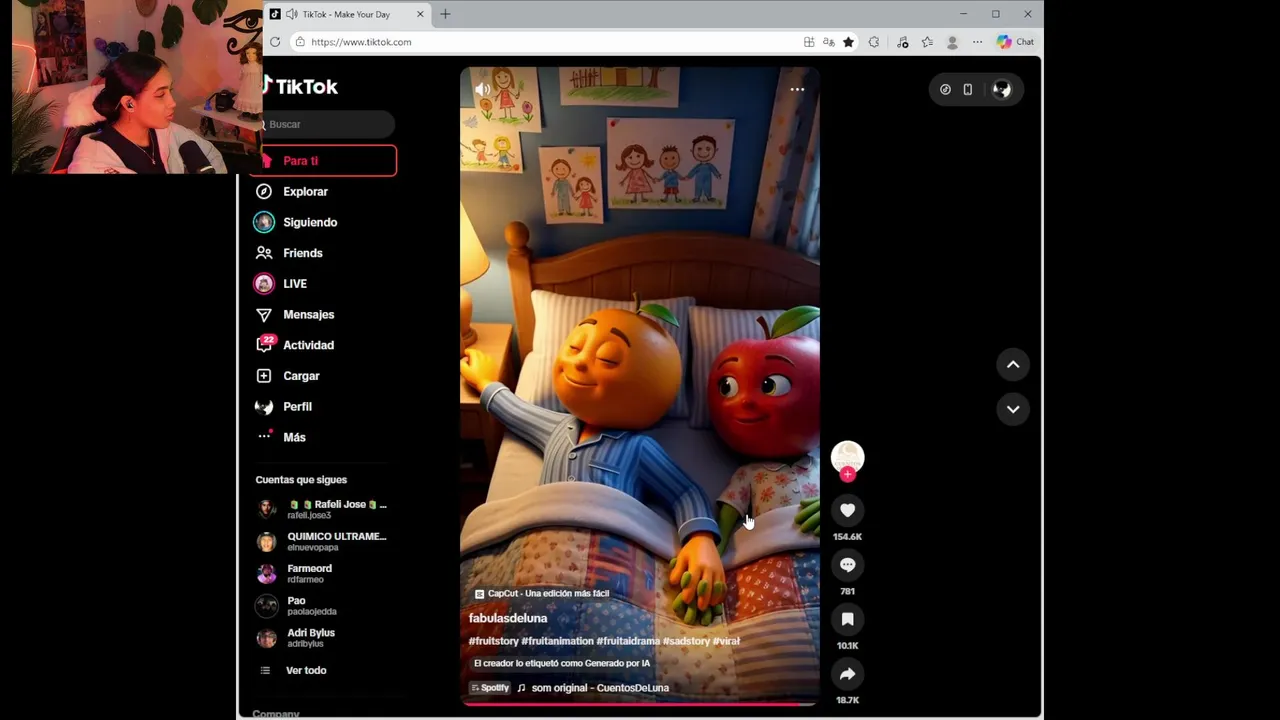
Task: Click the split screen icon in address bar
Action: click(809, 42)
